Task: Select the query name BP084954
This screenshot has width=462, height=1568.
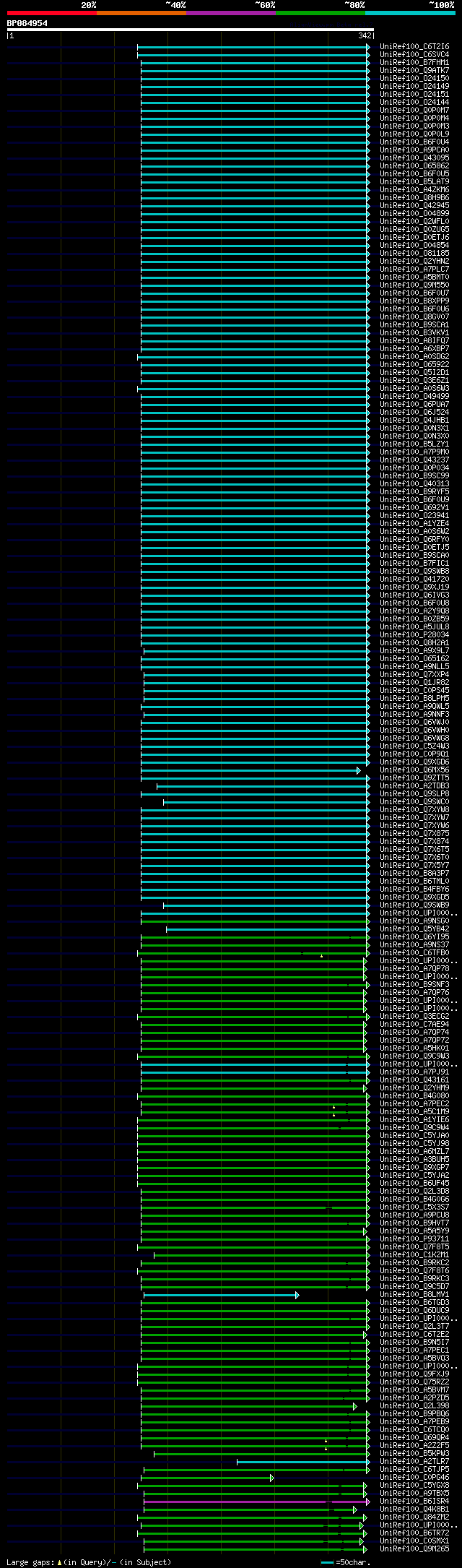Action: 27,23
